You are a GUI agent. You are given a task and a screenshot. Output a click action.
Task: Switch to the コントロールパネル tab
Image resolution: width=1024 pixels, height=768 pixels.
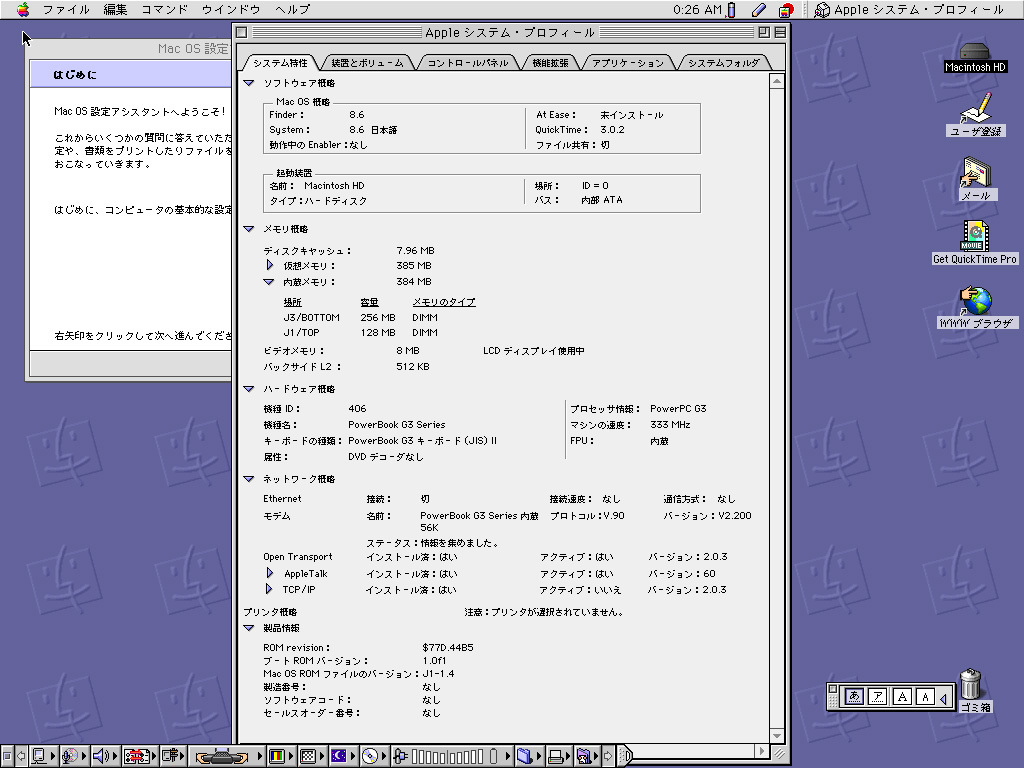click(468, 63)
